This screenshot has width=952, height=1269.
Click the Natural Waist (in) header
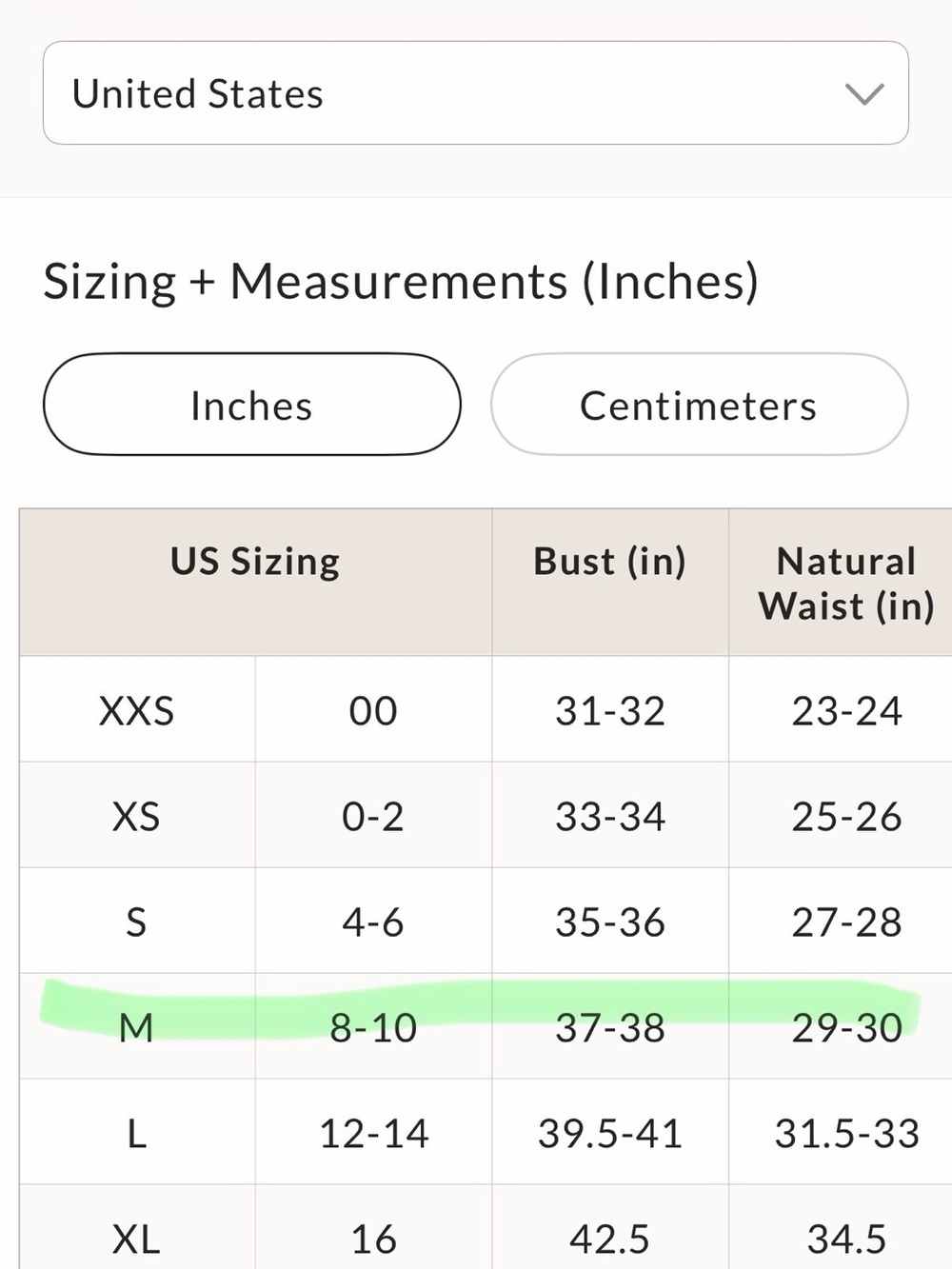coord(846,582)
